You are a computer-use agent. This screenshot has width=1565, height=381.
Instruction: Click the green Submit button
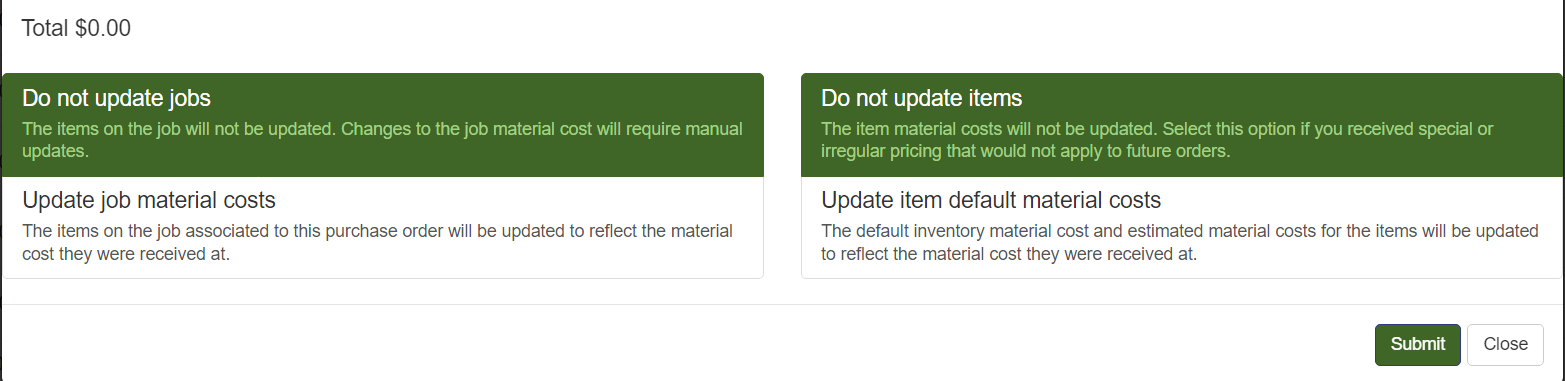tap(1417, 344)
